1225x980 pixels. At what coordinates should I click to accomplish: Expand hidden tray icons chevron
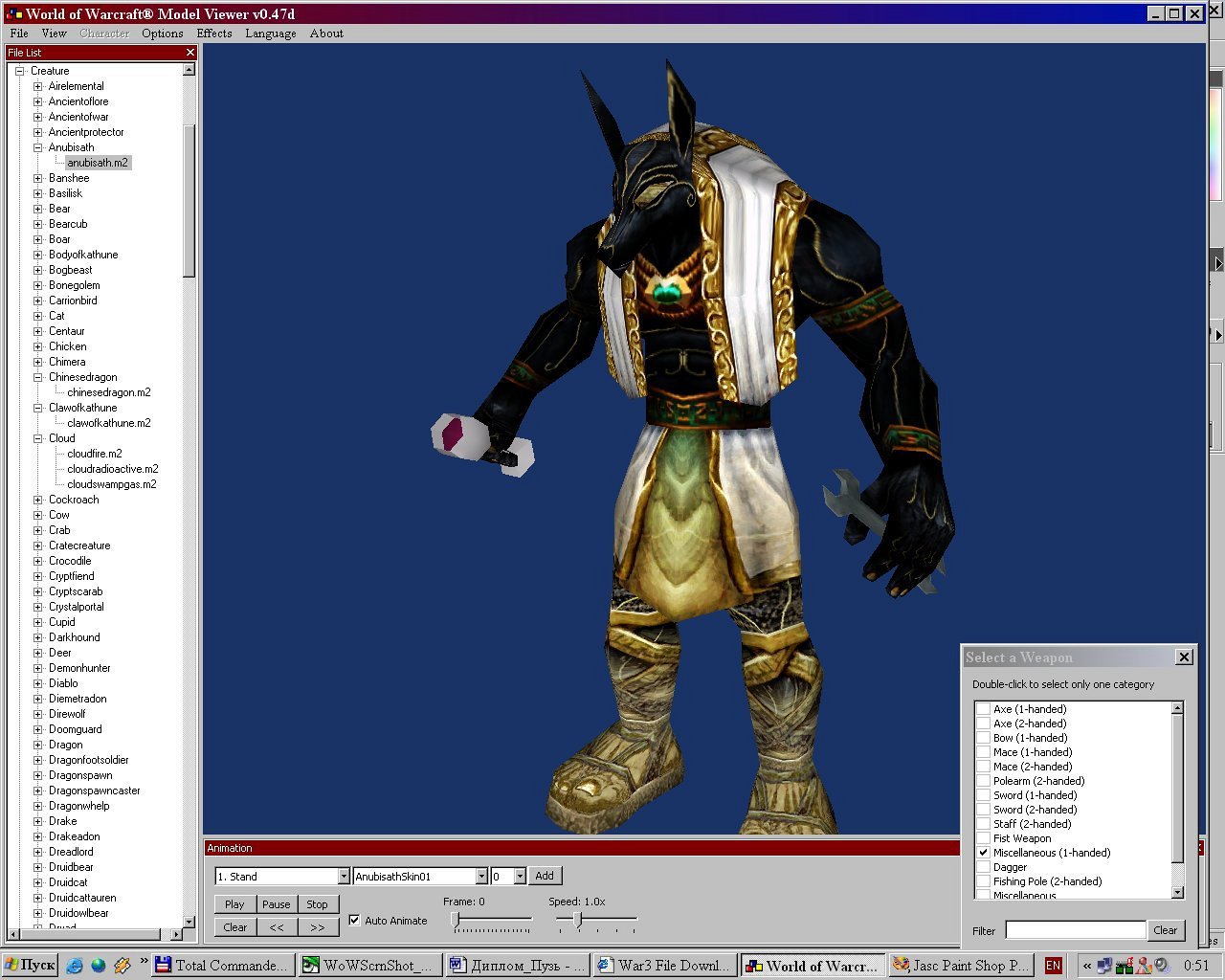click(x=1087, y=966)
